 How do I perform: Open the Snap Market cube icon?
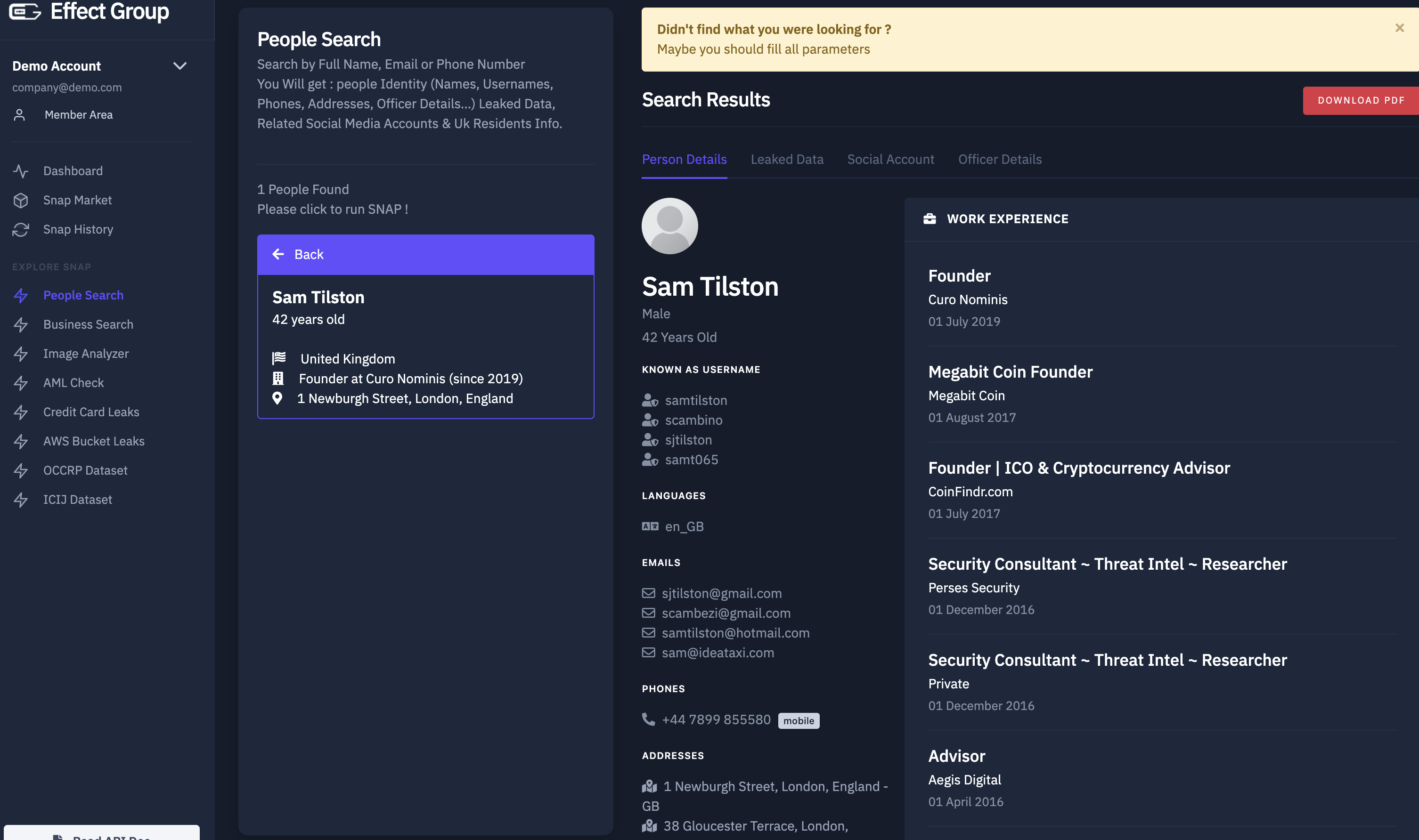click(21, 201)
